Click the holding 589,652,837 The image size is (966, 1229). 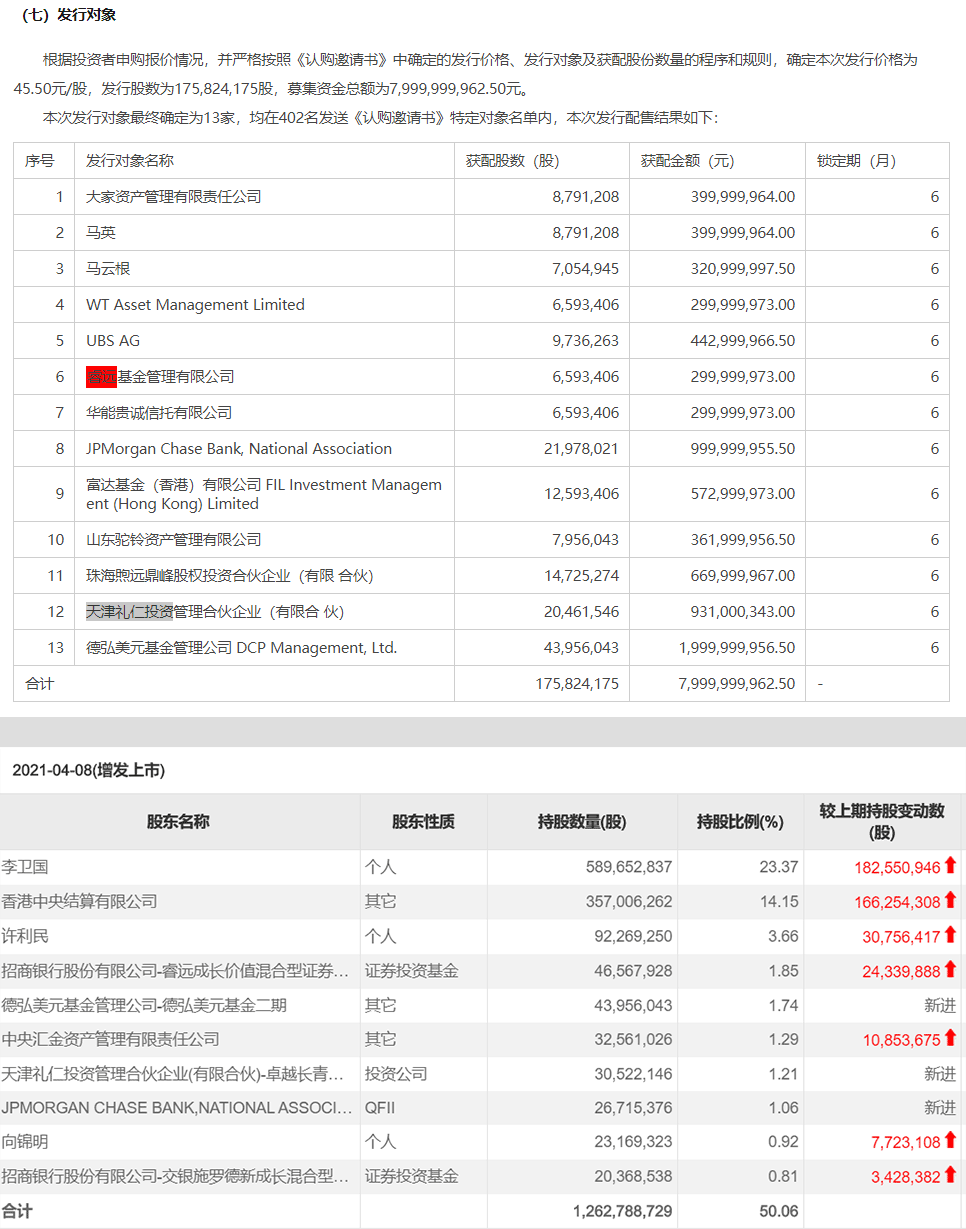click(x=629, y=867)
